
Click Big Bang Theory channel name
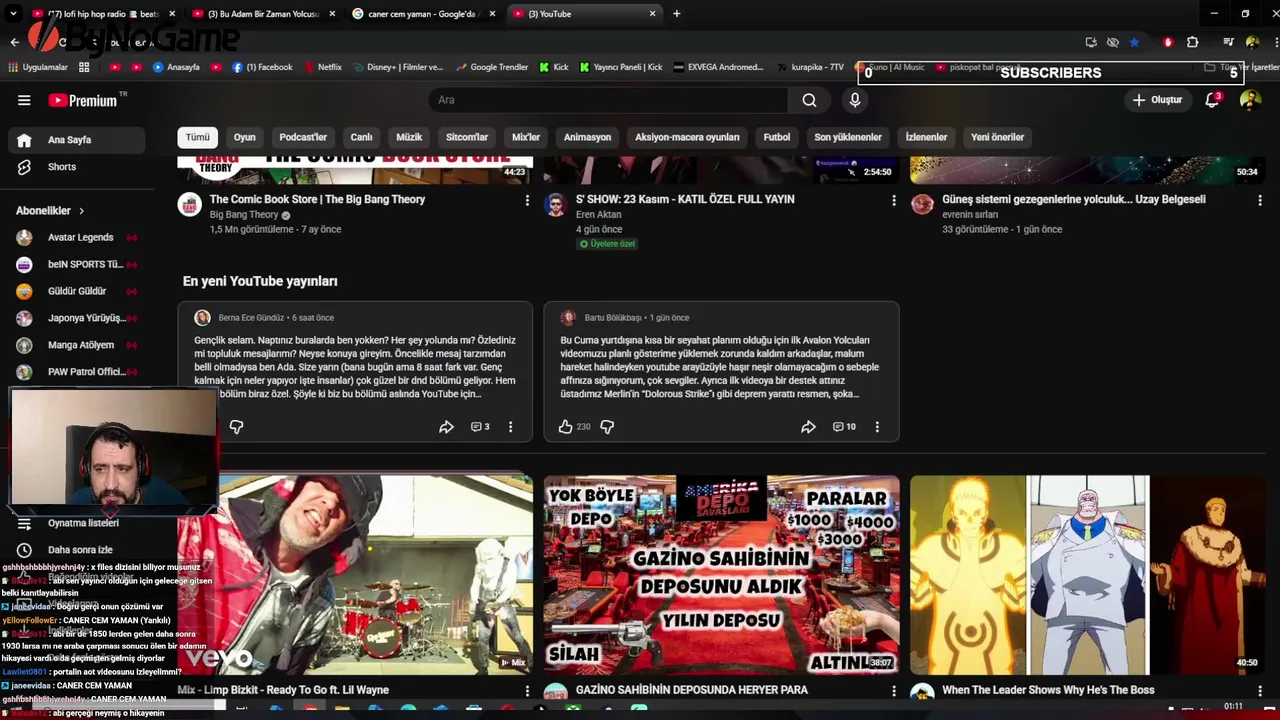pos(244,215)
